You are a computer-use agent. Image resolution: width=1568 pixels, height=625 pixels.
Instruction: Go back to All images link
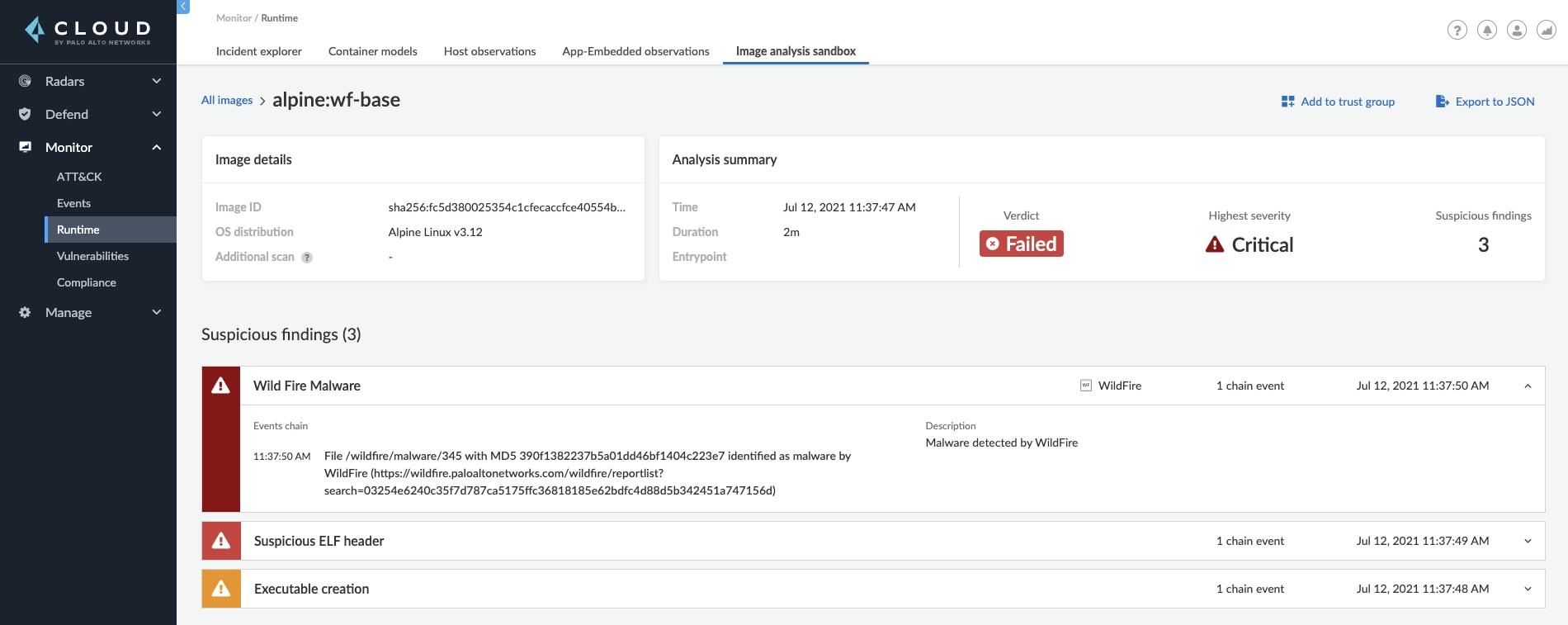pos(227,100)
